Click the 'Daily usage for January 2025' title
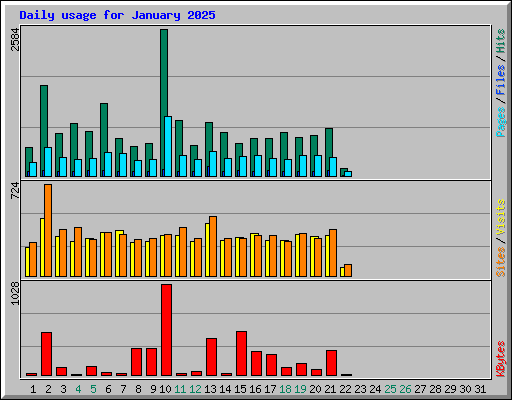 point(117,15)
